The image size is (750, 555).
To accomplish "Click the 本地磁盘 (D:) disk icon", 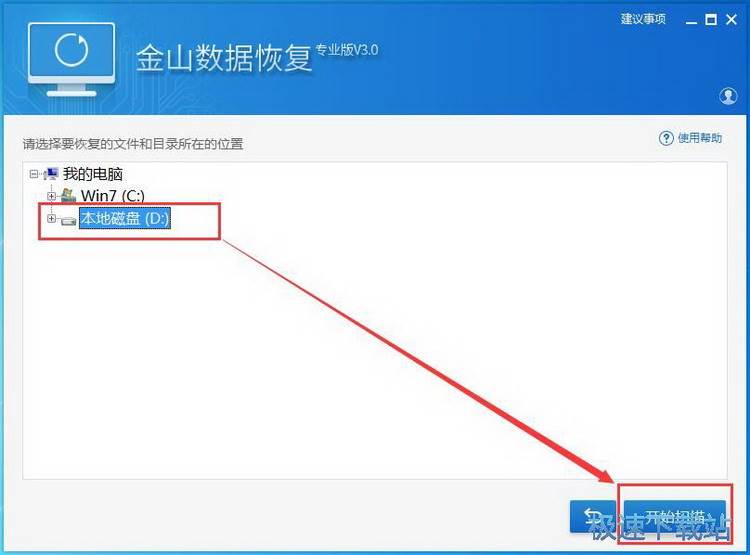I will pos(68,220).
